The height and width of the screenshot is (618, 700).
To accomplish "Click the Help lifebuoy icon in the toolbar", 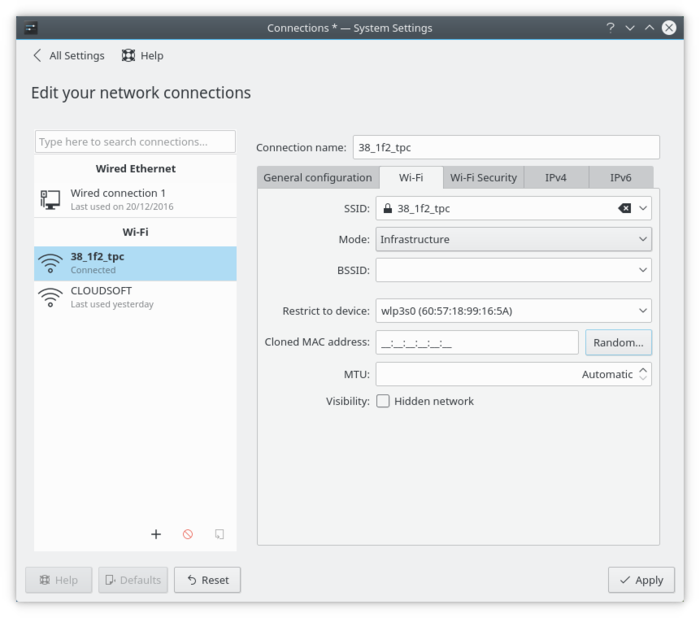I will 129,56.
